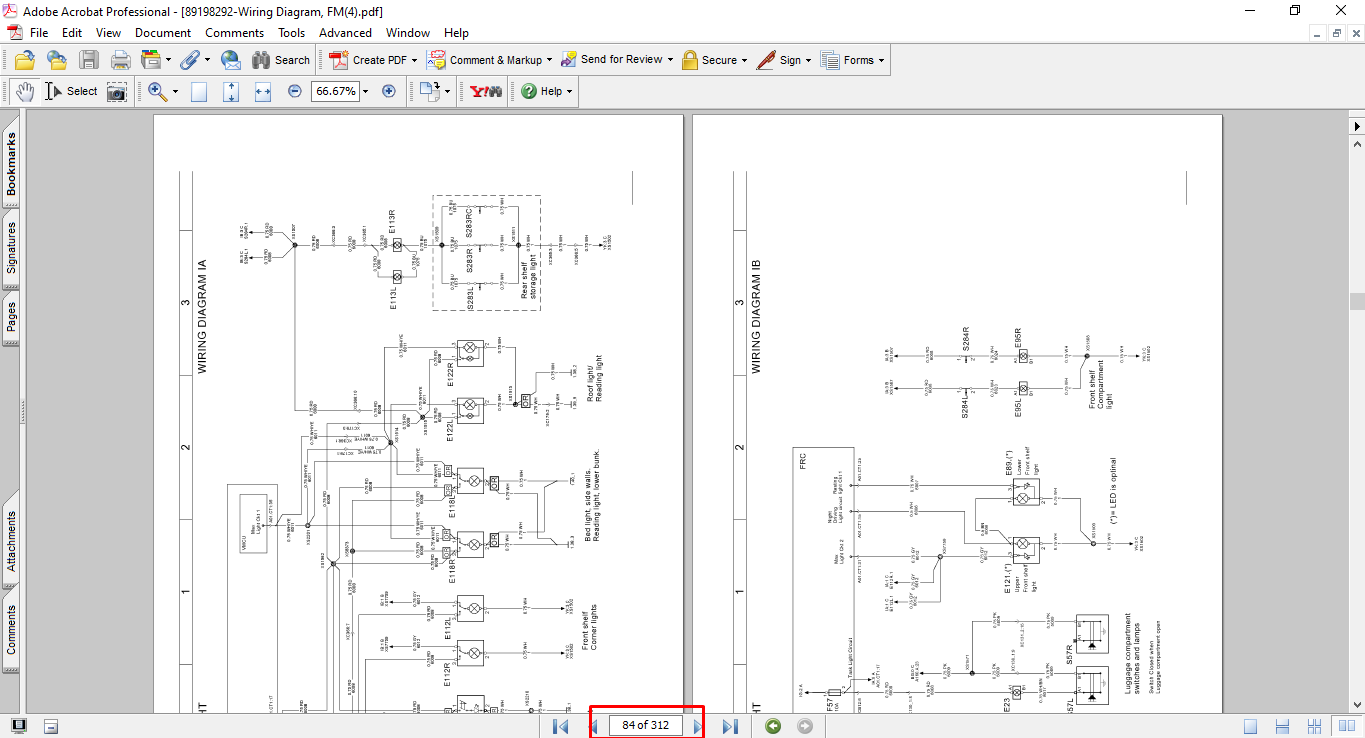Click the Print icon
The width and height of the screenshot is (1365, 738).
tap(120, 60)
